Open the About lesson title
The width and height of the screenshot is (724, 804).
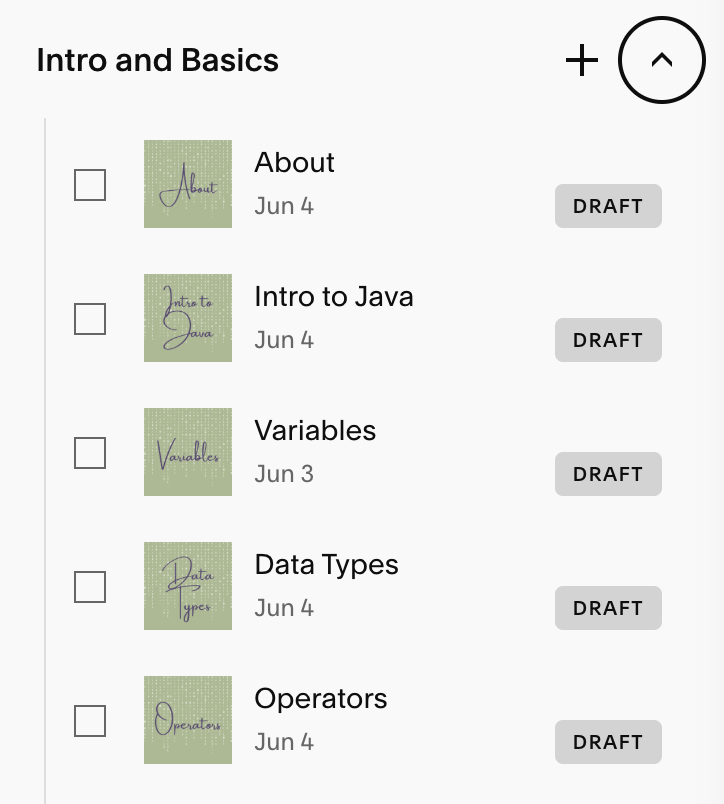point(294,163)
